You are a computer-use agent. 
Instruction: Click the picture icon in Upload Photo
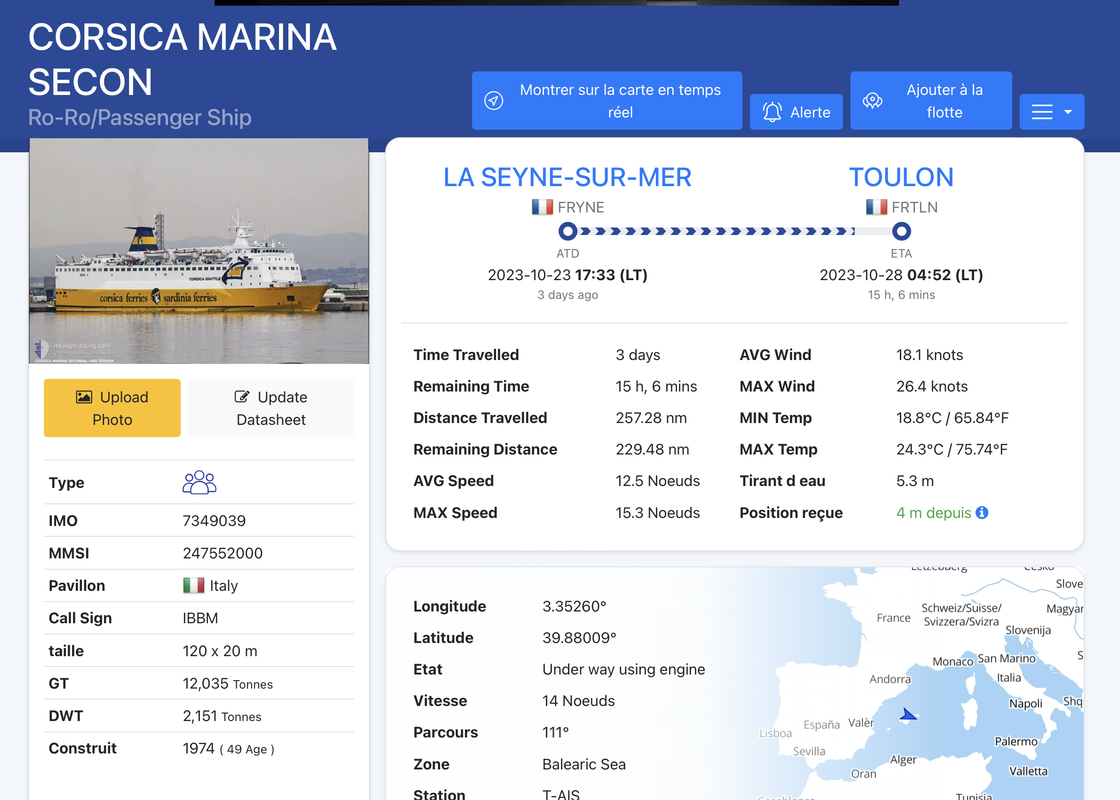(x=84, y=397)
